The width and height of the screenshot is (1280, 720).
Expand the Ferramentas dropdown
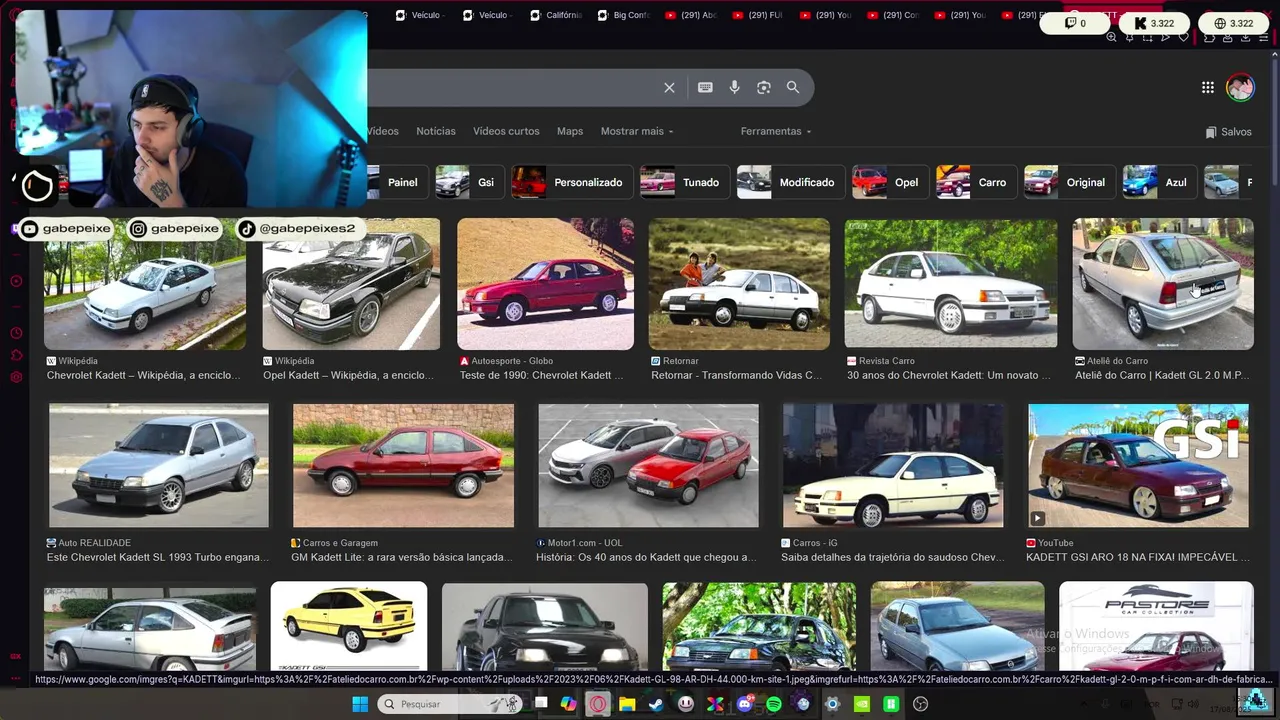tap(776, 131)
